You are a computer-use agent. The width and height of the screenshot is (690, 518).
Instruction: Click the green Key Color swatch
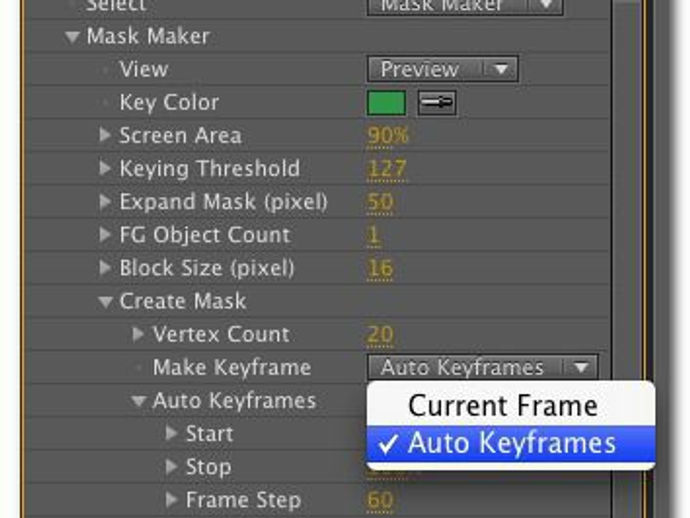pos(387,103)
